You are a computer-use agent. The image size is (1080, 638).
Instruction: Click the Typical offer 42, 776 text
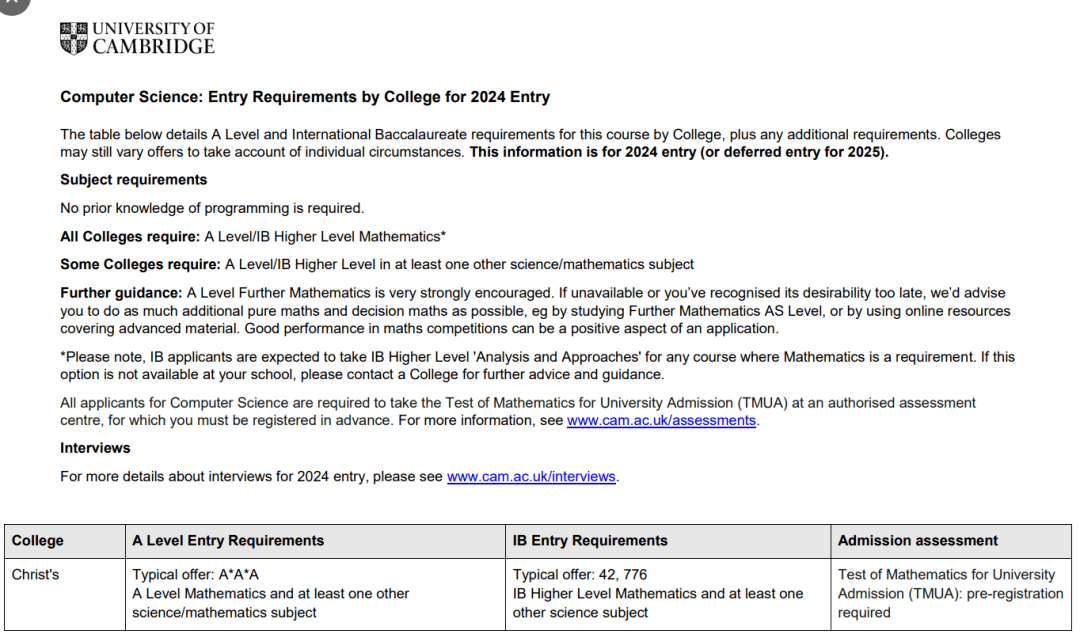click(580, 575)
